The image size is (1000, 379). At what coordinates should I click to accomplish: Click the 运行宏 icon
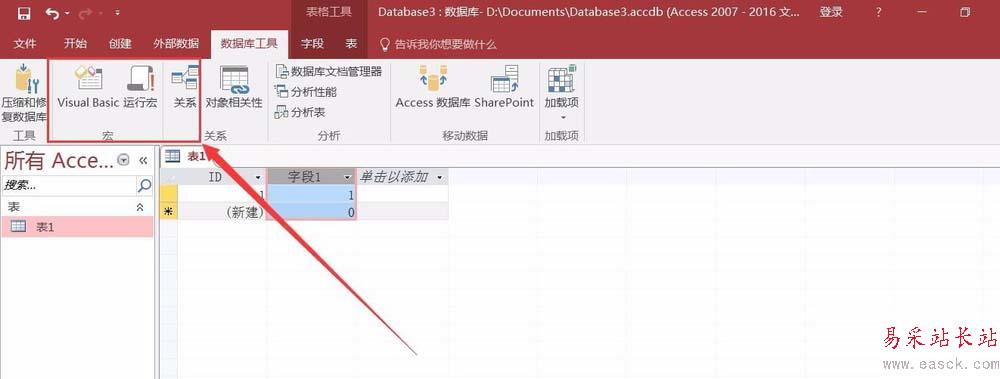[x=140, y=87]
